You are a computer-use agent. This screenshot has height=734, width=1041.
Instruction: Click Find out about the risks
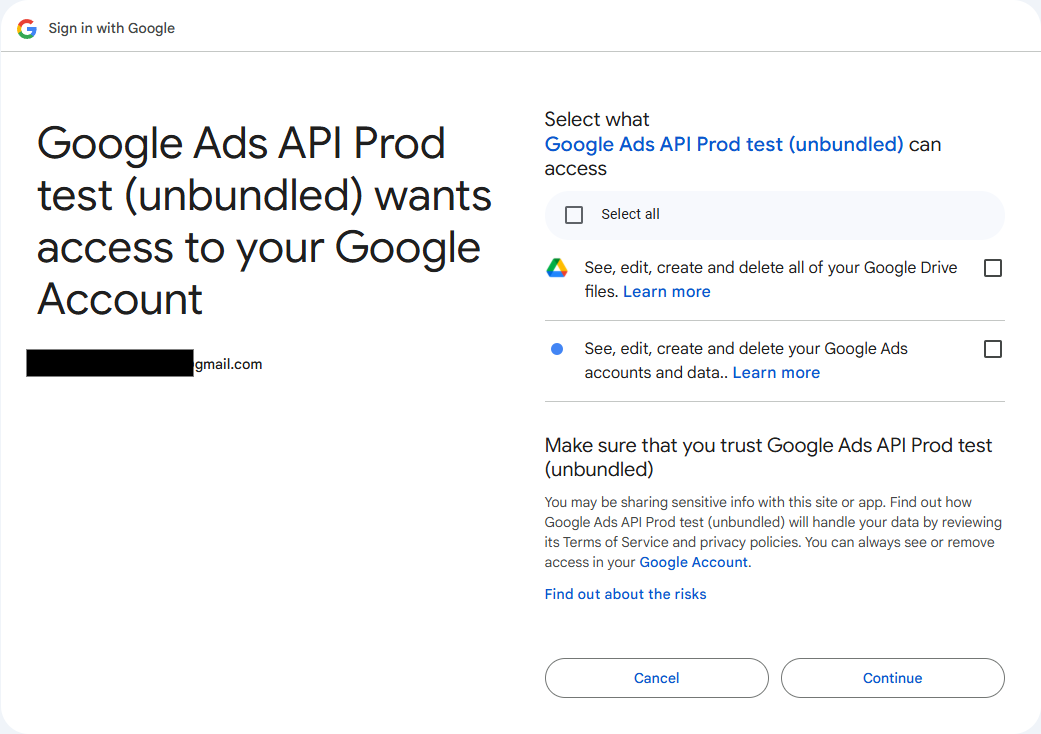[625, 594]
